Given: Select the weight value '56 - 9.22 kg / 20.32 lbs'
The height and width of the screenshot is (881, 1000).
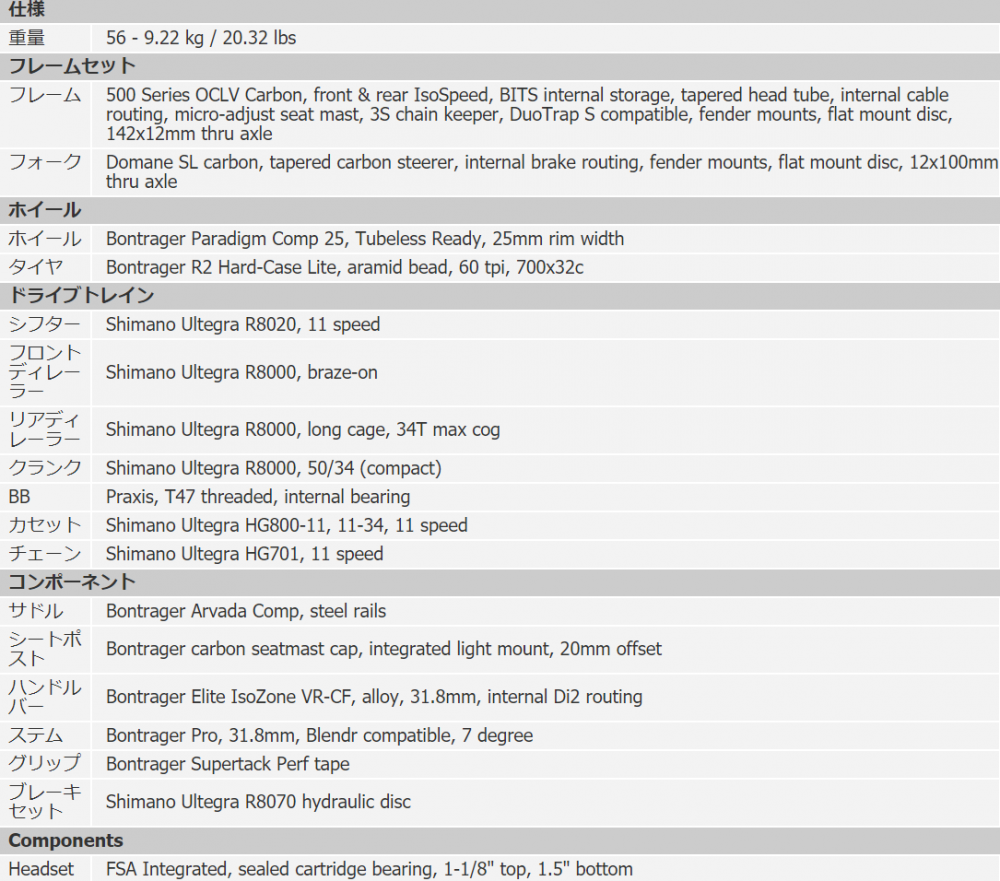Looking at the screenshot, I should 201,38.
